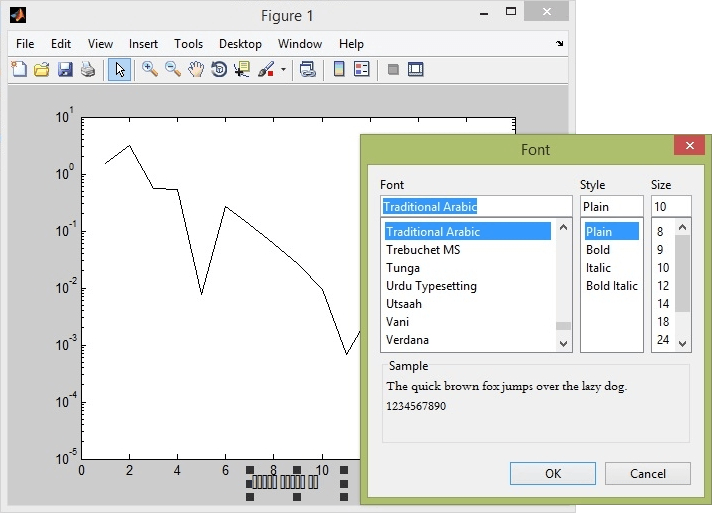Image resolution: width=712 pixels, height=513 pixels.
Task: Choose Bold Italic style
Action: 612,286
